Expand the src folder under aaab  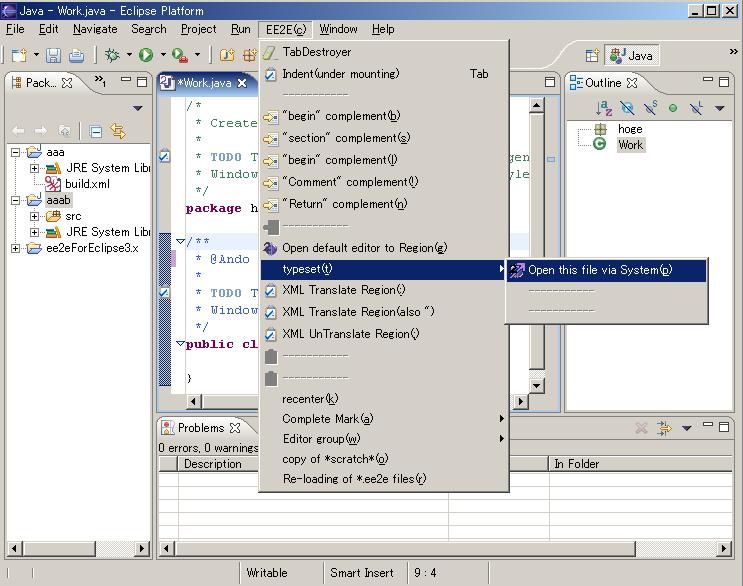point(34,216)
